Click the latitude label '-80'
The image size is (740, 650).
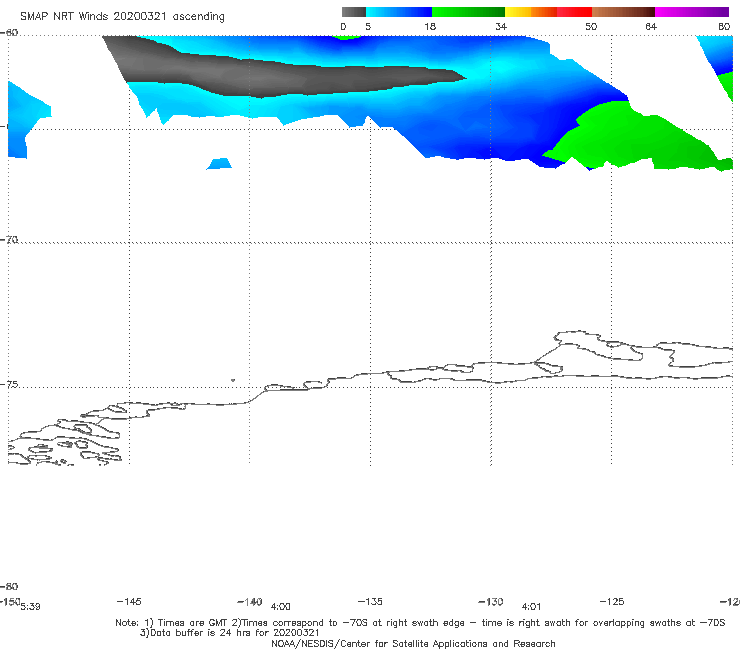point(9,586)
